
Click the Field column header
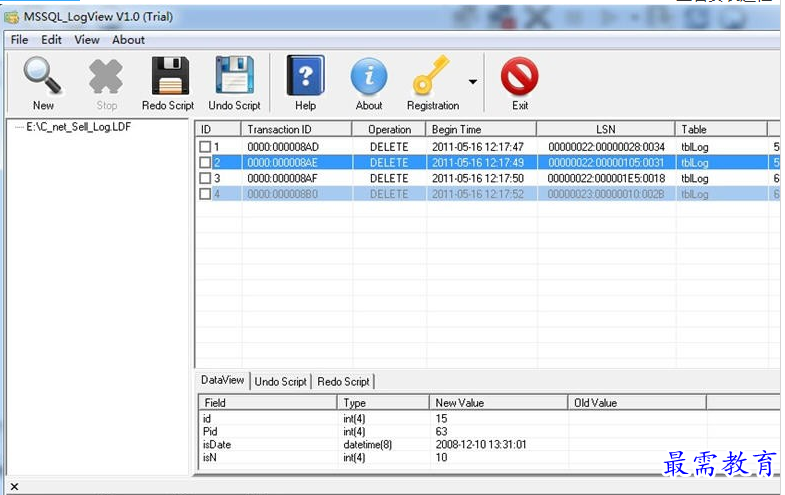(x=268, y=403)
